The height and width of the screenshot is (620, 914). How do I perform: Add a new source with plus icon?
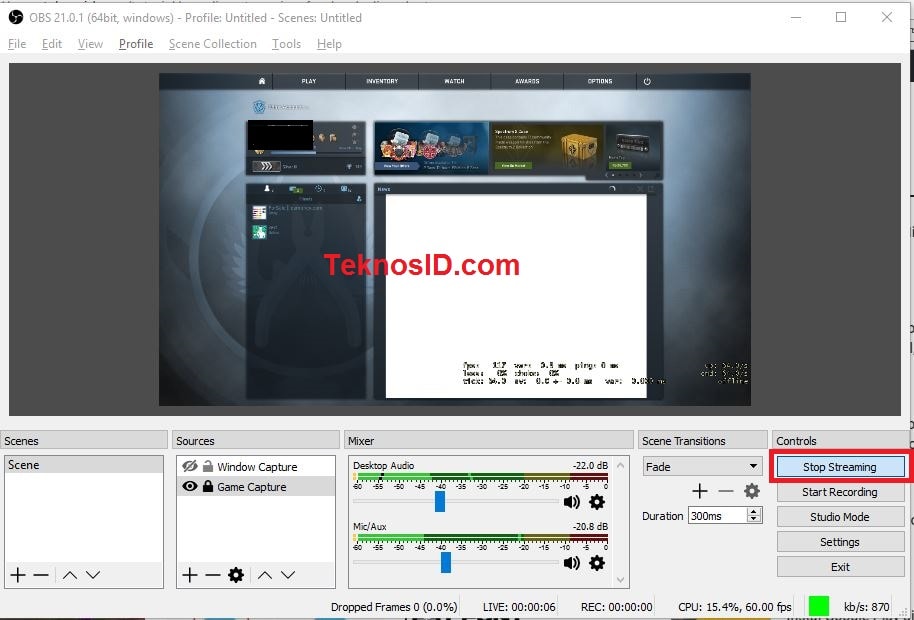(x=189, y=575)
